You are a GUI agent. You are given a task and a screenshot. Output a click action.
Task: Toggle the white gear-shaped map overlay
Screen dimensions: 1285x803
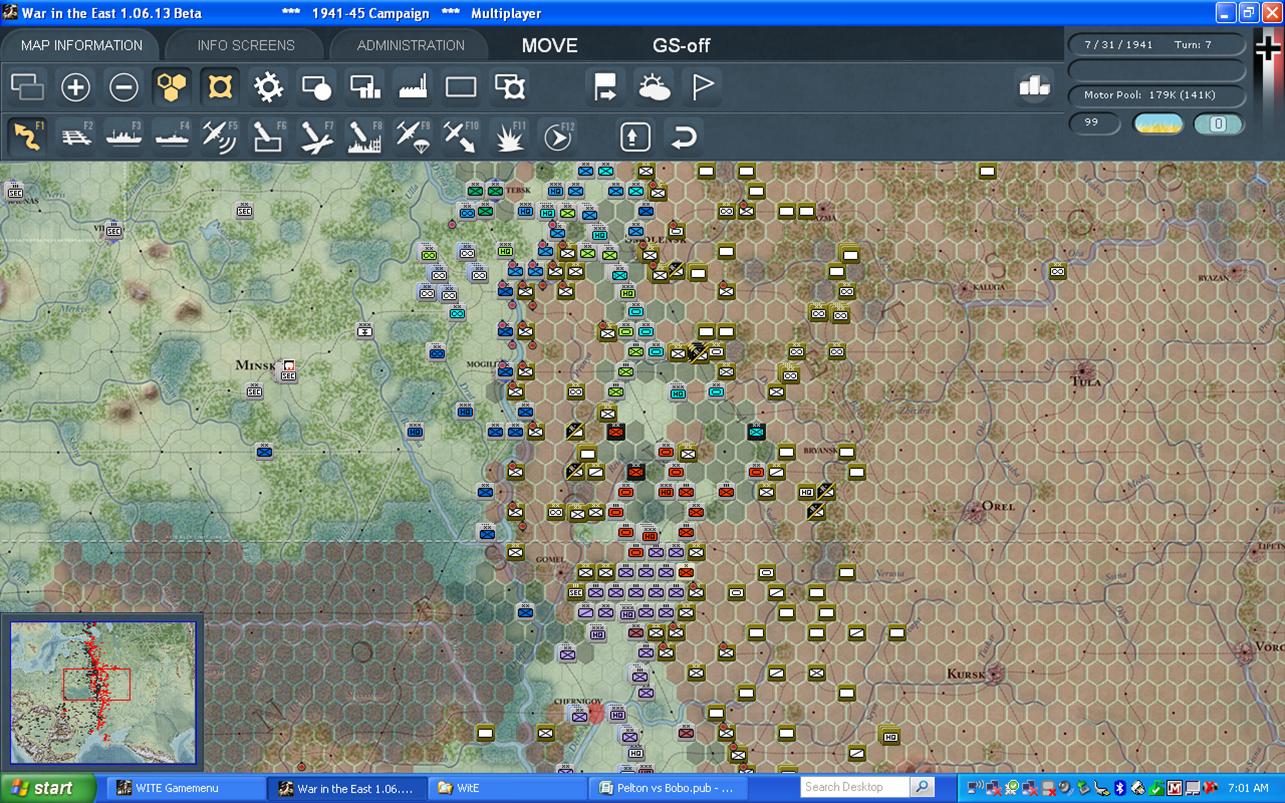pos(268,88)
